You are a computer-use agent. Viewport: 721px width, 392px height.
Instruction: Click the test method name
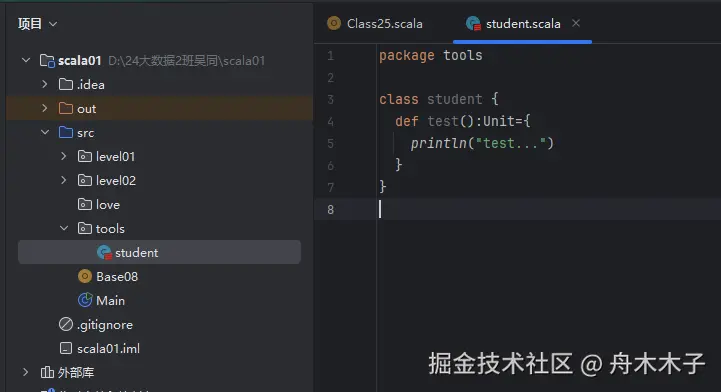pyautogui.click(x=443, y=121)
